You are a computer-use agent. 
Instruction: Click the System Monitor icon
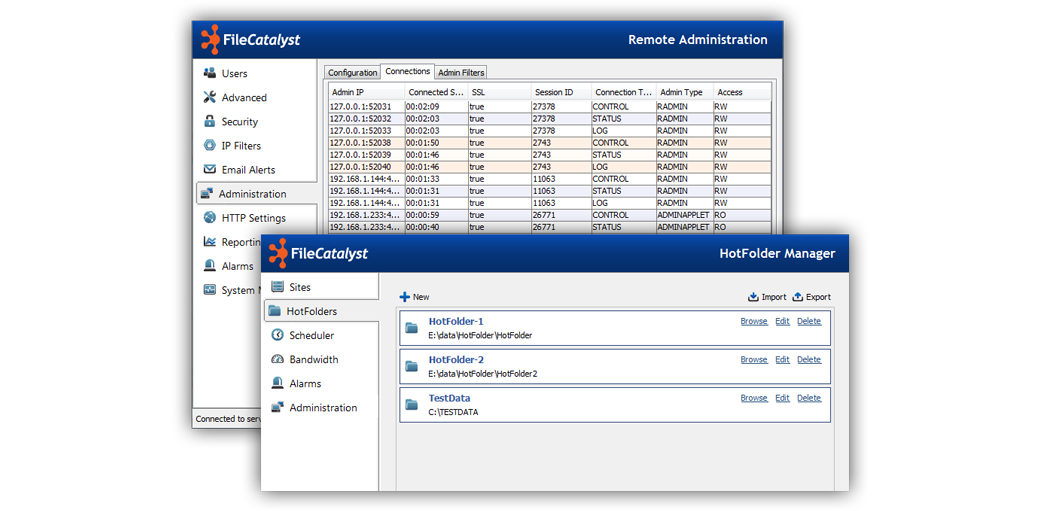point(210,290)
